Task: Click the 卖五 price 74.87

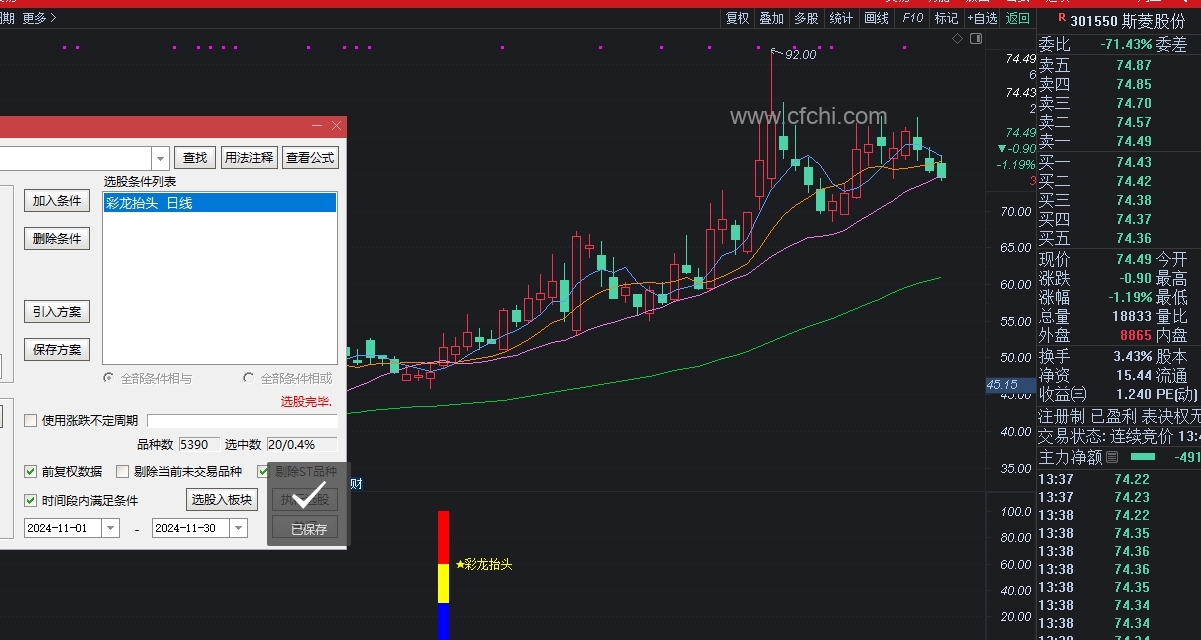Action: tap(1134, 65)
